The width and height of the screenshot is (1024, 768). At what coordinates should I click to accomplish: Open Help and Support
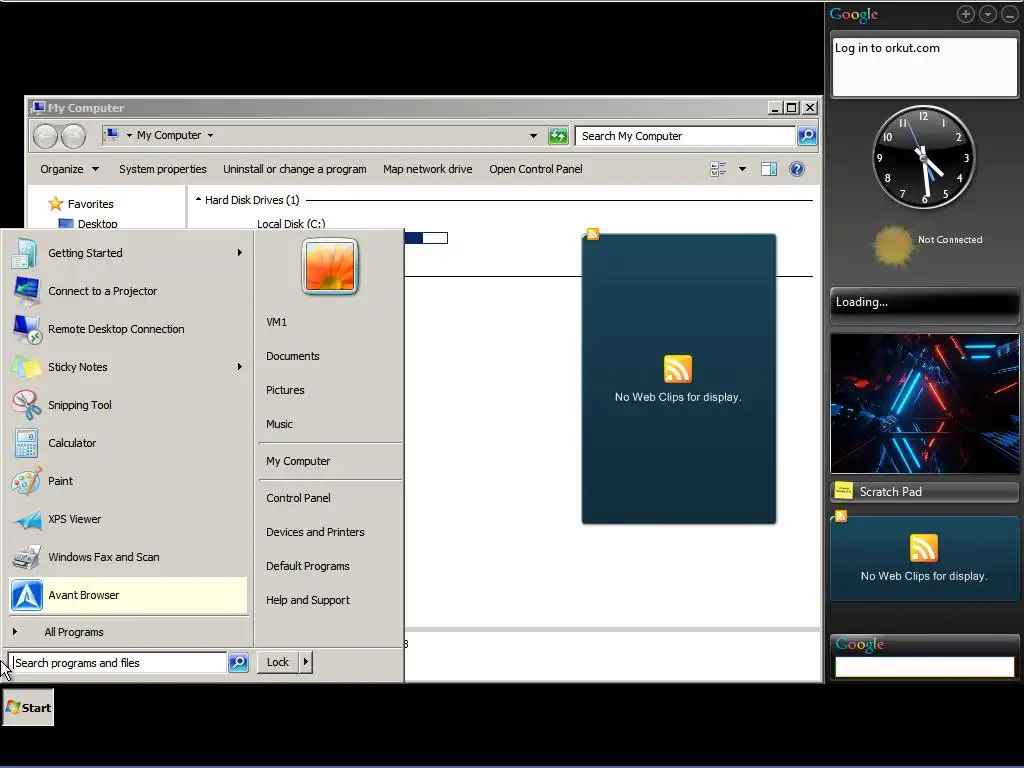click(308, 600)
